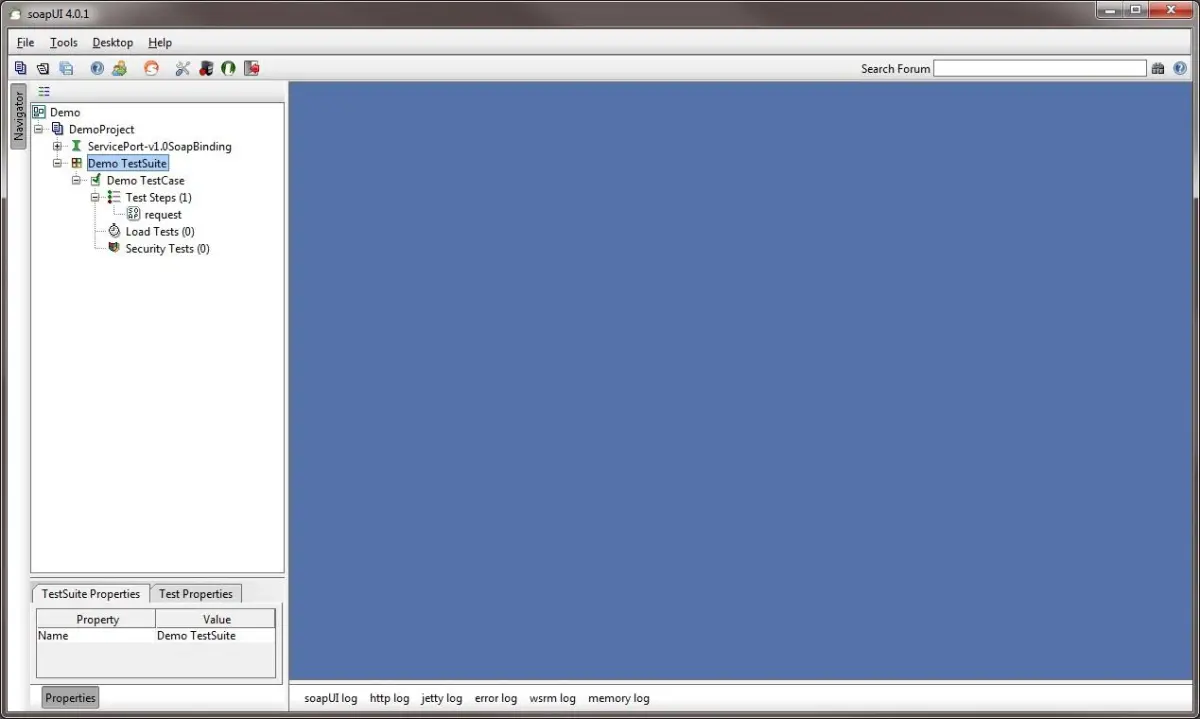Click the save all projects icon
The width and height of the screenshot is (1200, 719).
point(66,69)
